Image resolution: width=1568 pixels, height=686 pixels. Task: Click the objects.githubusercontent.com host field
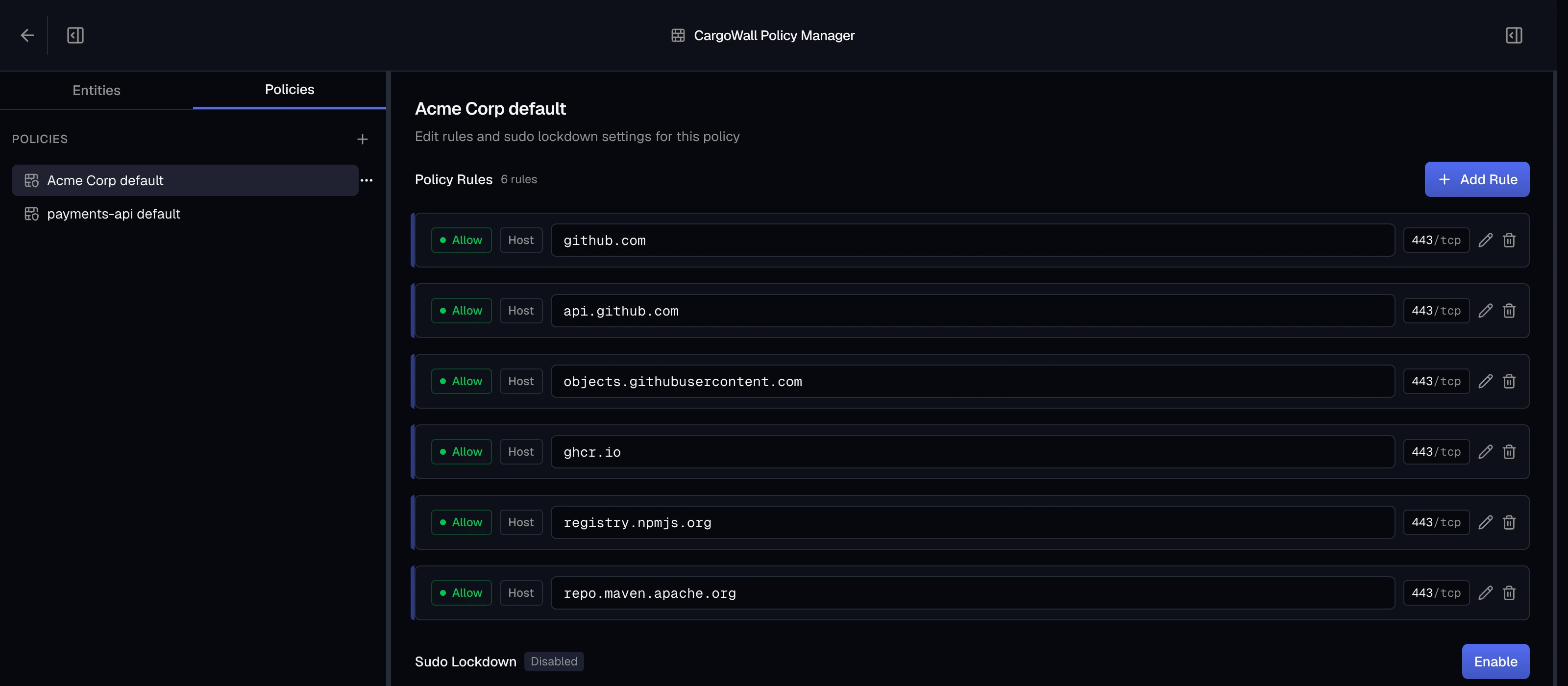coord(973,382)
